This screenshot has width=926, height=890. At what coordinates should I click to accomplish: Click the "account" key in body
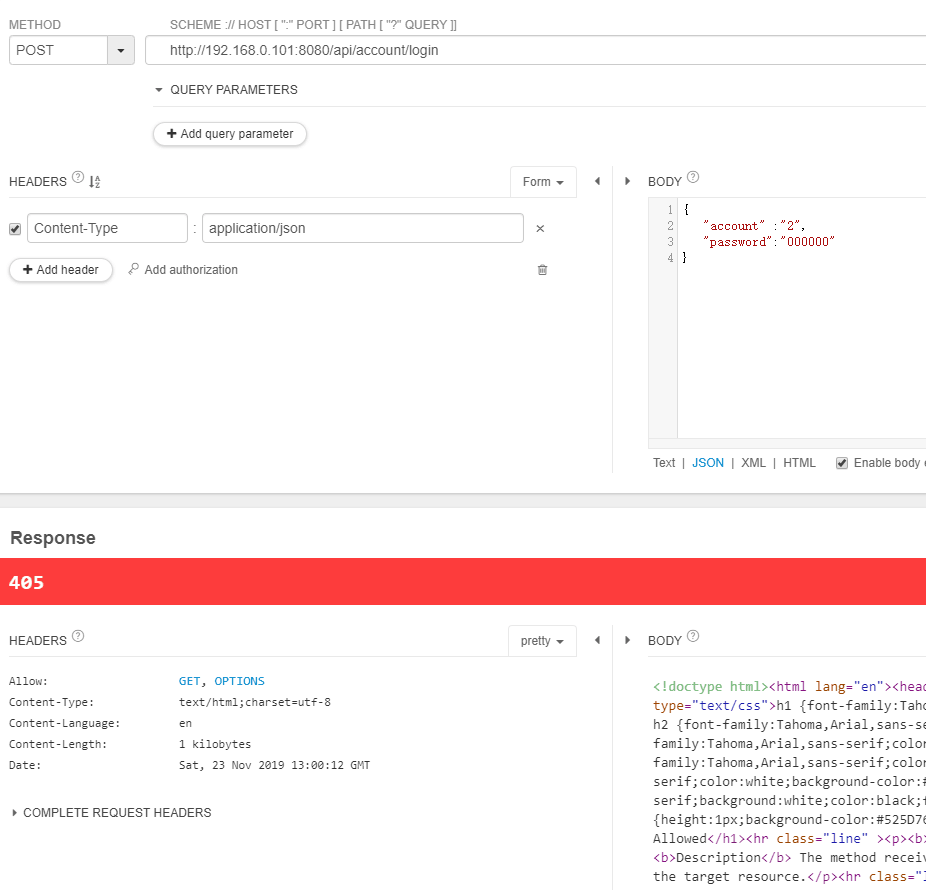tap(733, 226)
